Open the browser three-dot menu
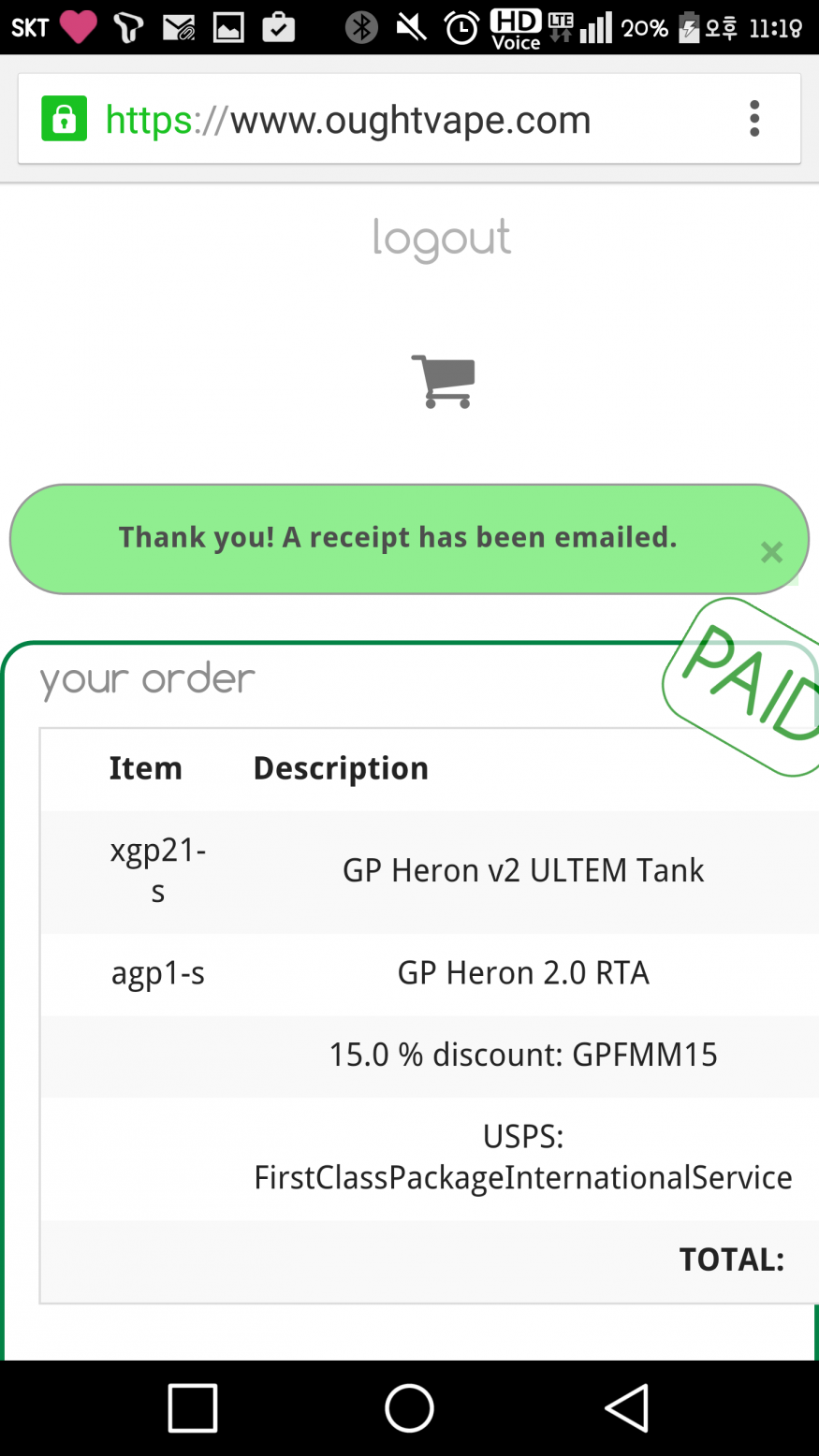819x1456 pixels. pyautogui.click(x=754, y=120)
